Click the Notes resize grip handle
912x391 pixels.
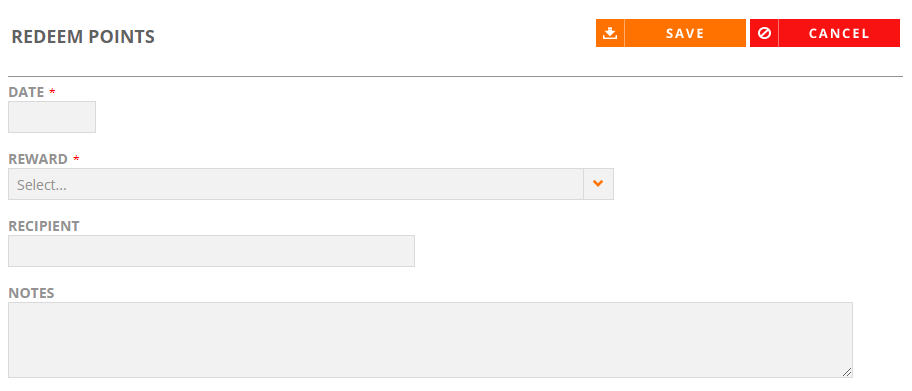coord(847,372)
